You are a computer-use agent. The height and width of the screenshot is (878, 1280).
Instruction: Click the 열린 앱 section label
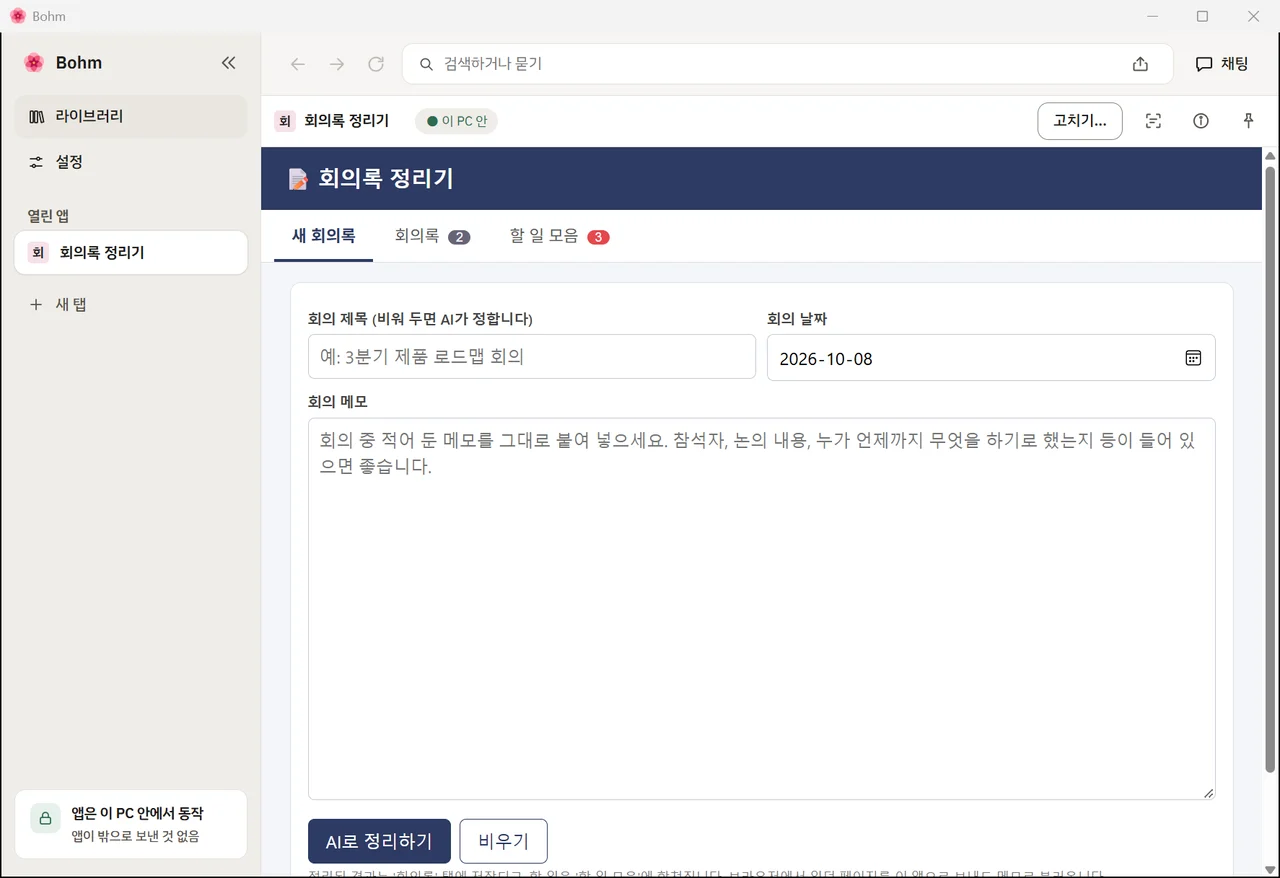point(48,216)
